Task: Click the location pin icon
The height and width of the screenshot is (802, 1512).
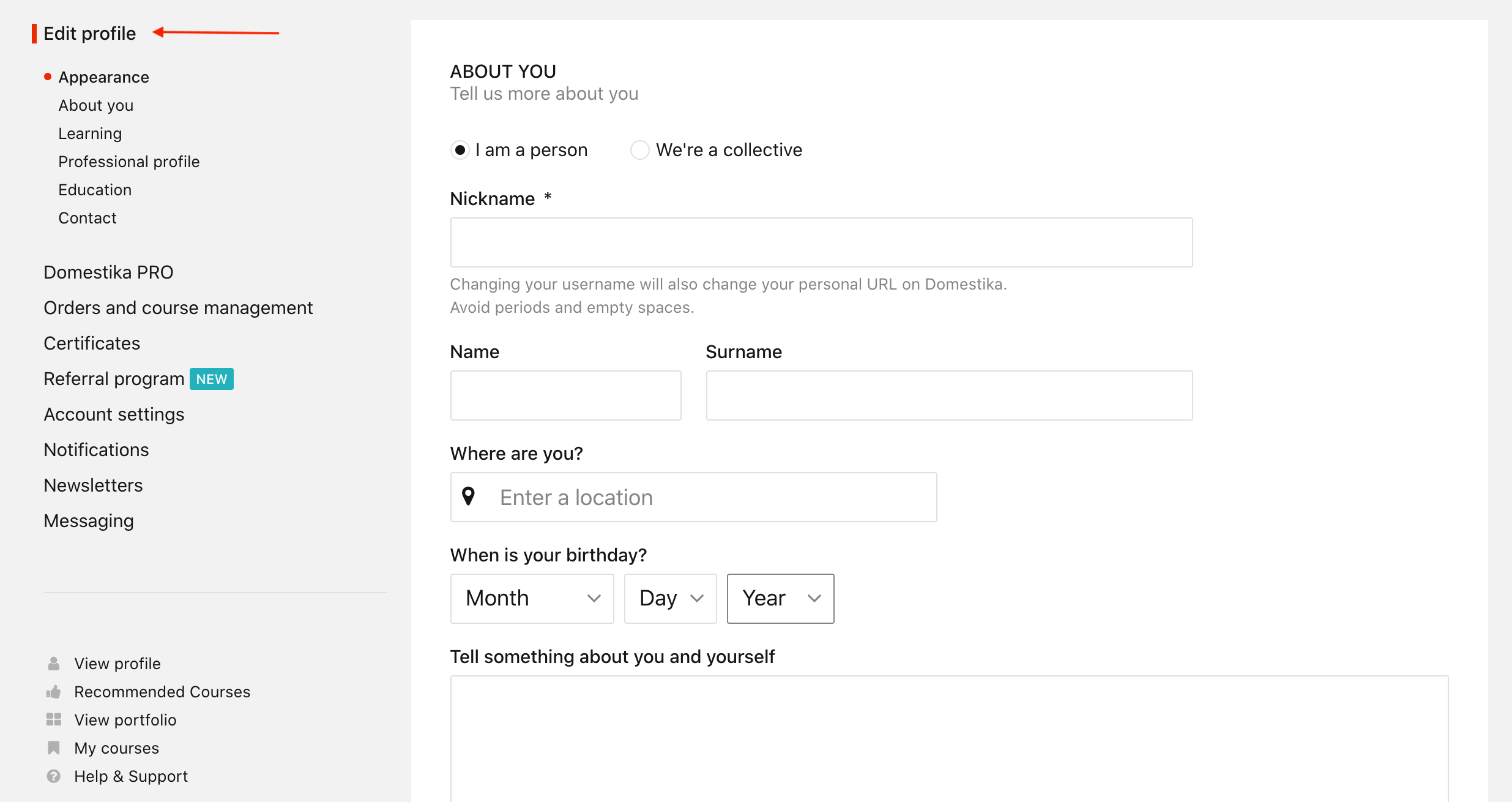Action: (469, 497)
